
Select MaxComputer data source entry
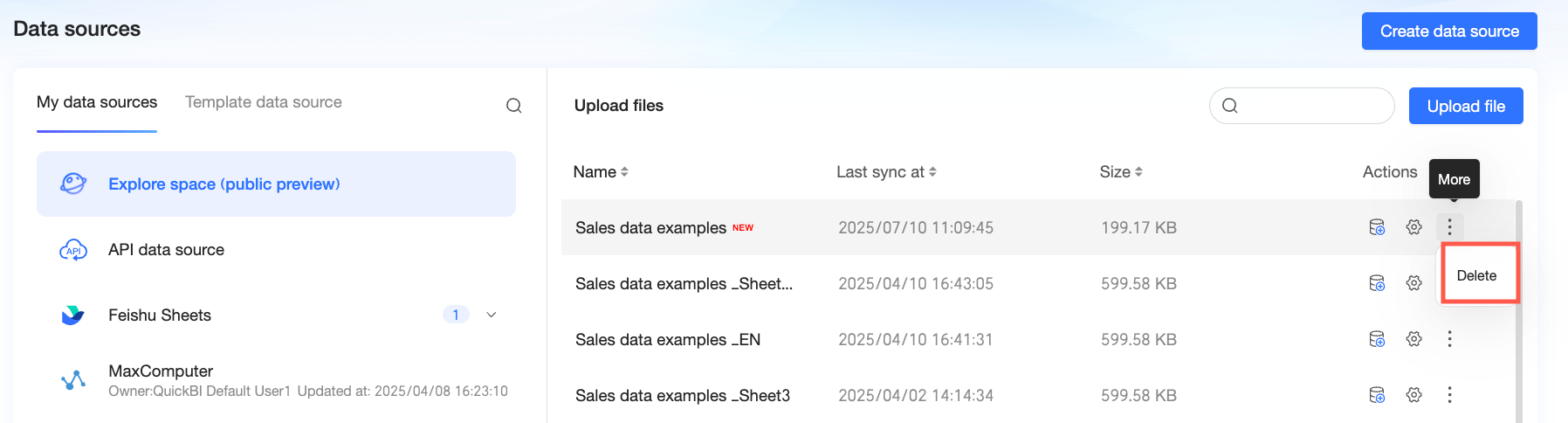pyautogui.click(x=276, y=380)
